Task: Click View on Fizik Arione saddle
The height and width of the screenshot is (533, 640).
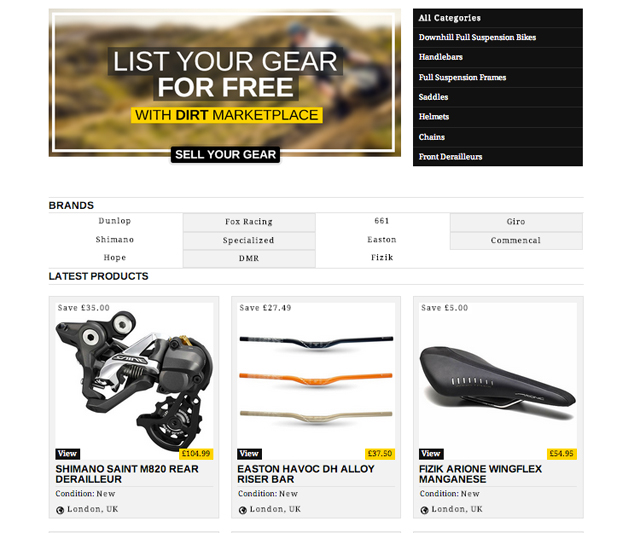Action: click(x=431, y=454)
